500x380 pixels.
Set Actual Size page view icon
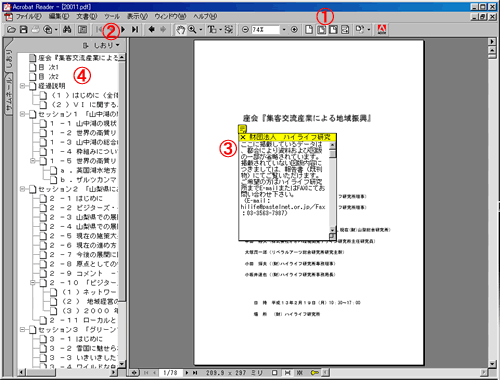[309, 30]
